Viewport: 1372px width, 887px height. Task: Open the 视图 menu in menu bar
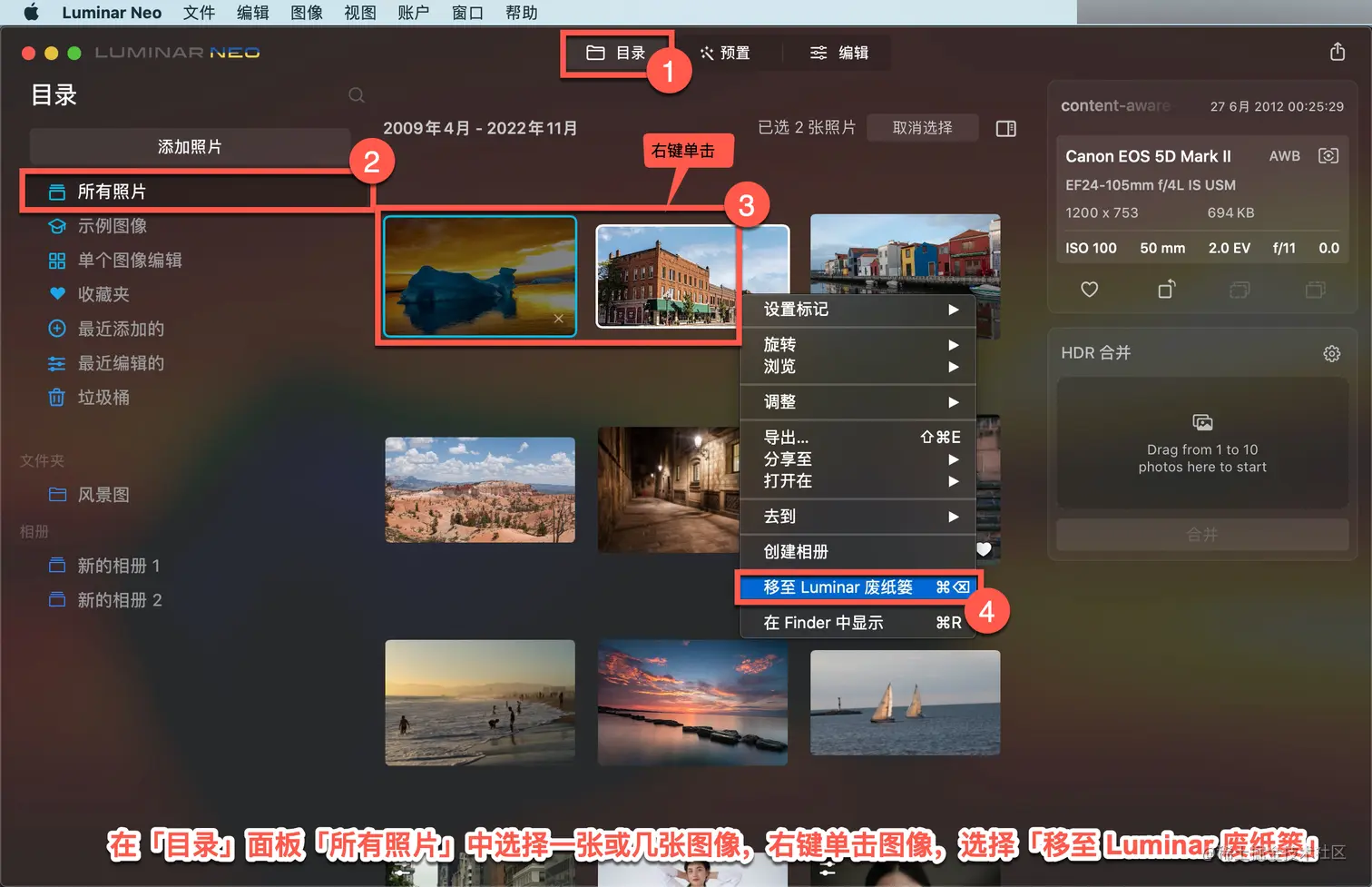pyautogui.click(x=360, y=13)
